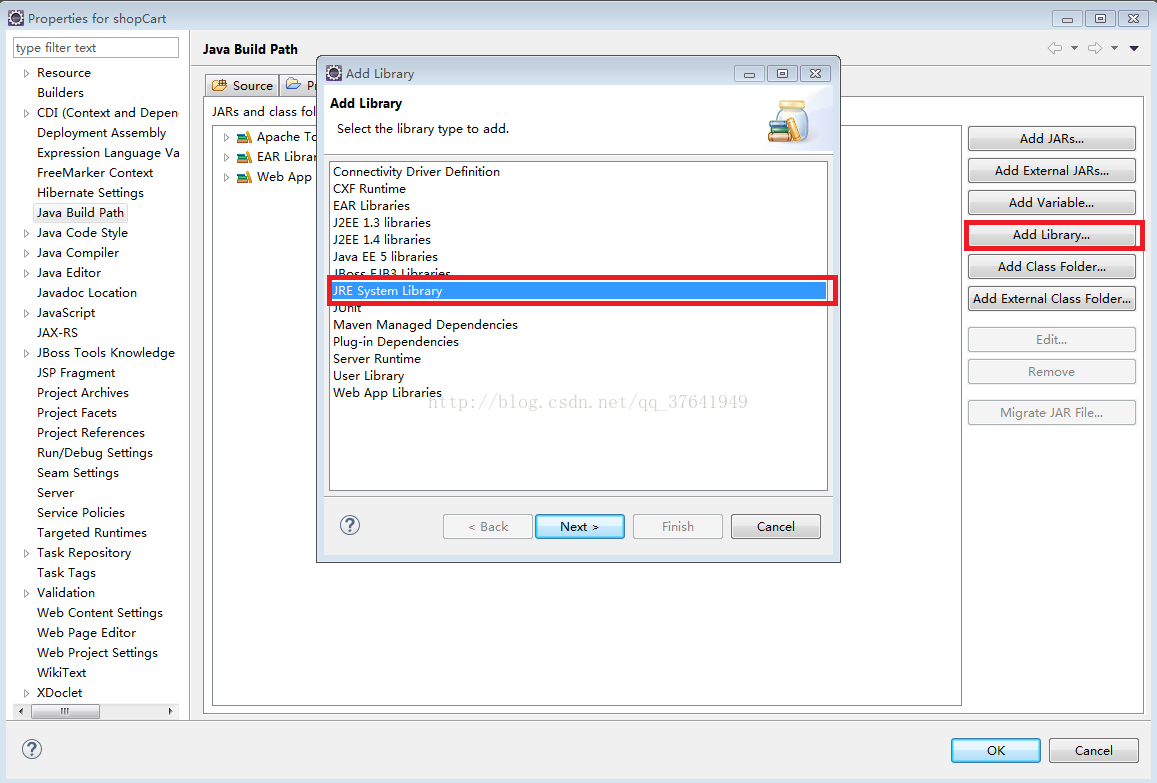Image resolution: width=1157 pixels, height=783 pixels.
Task: Click the Next button
Action: pyautogui.click(x=579, y=526)
